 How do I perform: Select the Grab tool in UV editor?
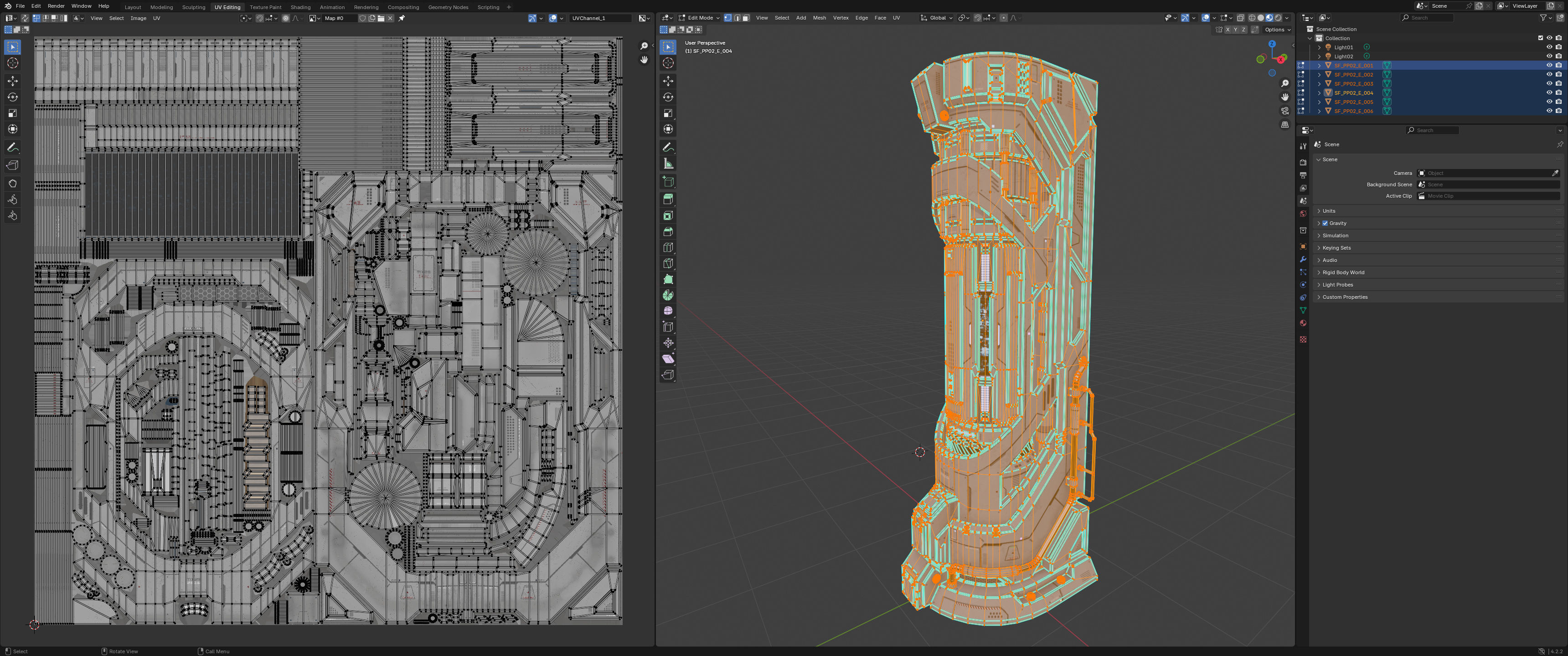[x=13, y=183]
